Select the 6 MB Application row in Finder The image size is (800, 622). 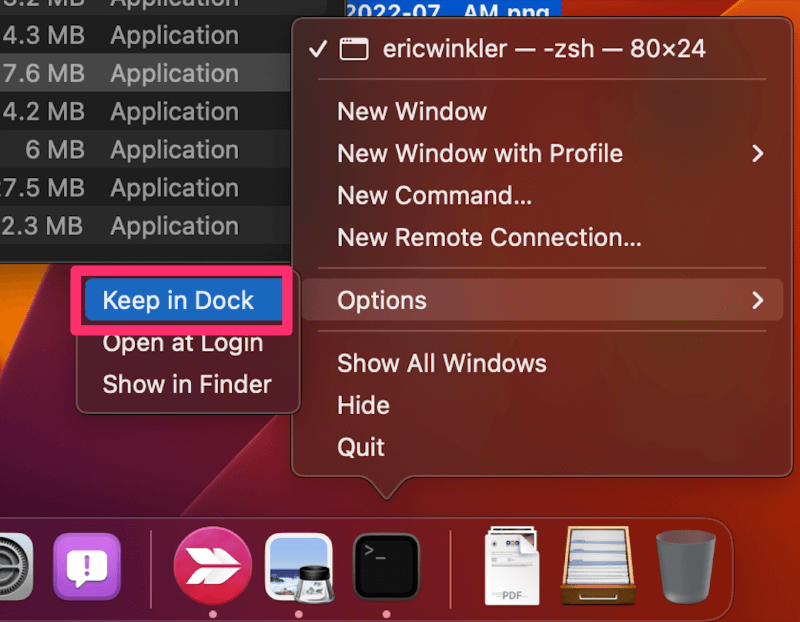coord(145,150)
